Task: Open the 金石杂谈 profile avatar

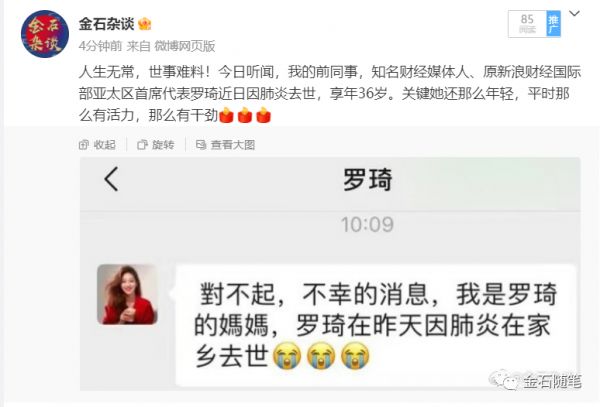Action: (x=45, y=34)
